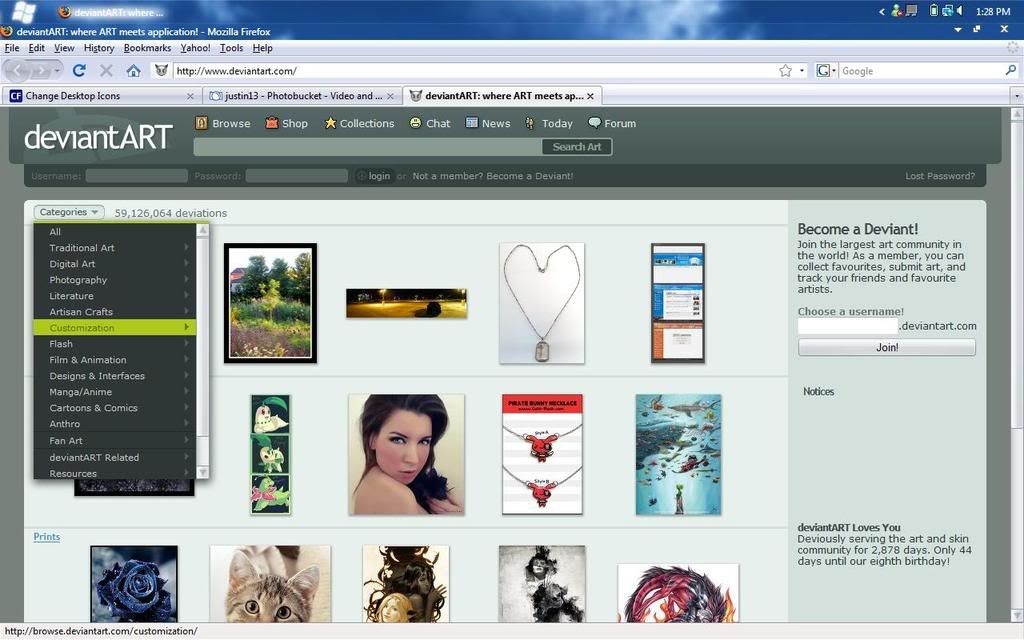Click the Choose a username field

tap(848, 326)
